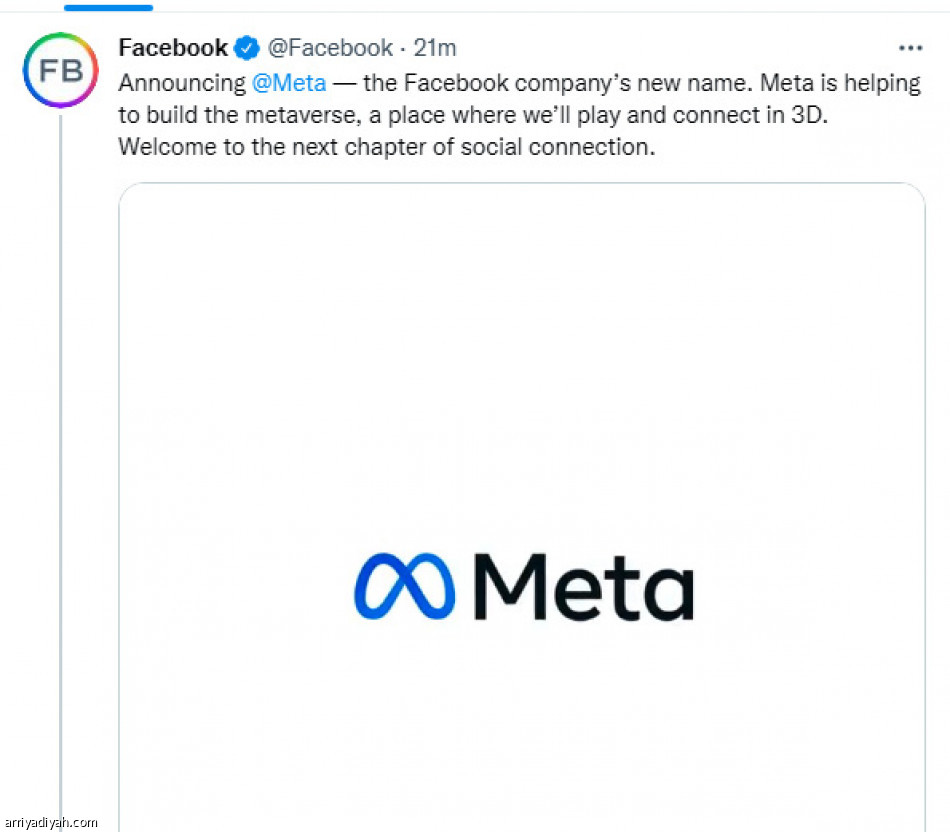Open the bold Facebook display name
This screenshot has width=950, height=832.
(173, 48)
